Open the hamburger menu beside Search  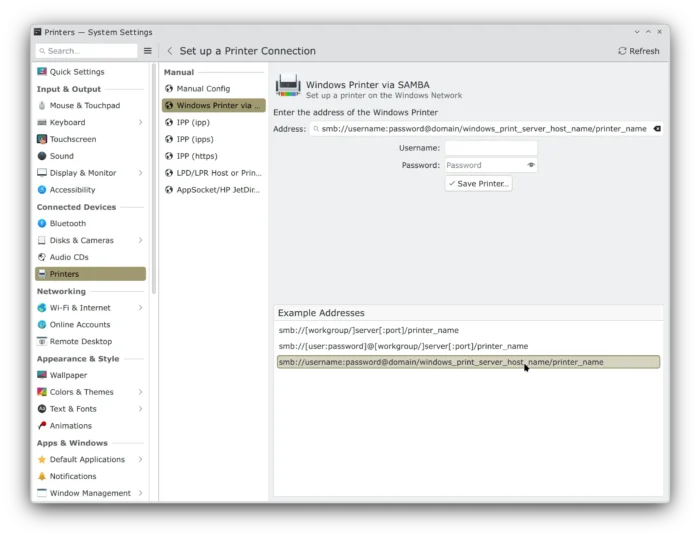tap(148, 51)
